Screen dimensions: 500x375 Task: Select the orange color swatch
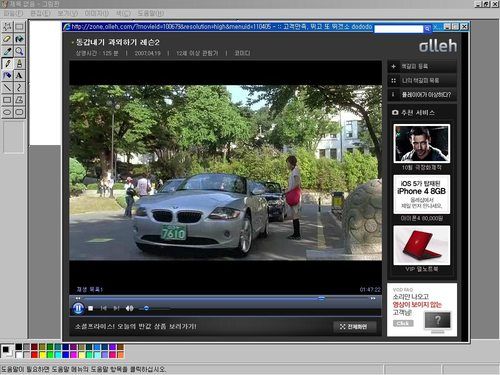tap(120, 355)
